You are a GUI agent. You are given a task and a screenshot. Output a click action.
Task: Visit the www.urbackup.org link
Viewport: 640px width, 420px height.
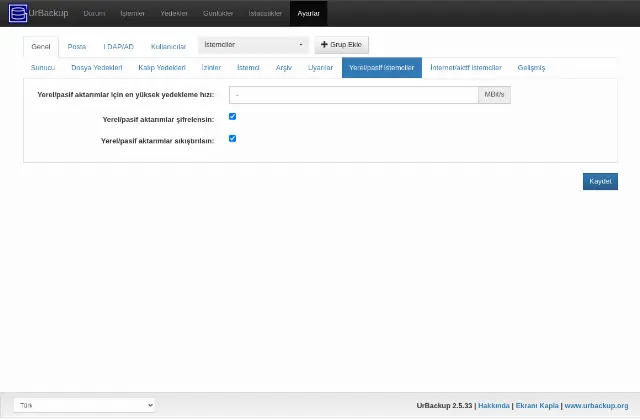[x=596, y=406]
